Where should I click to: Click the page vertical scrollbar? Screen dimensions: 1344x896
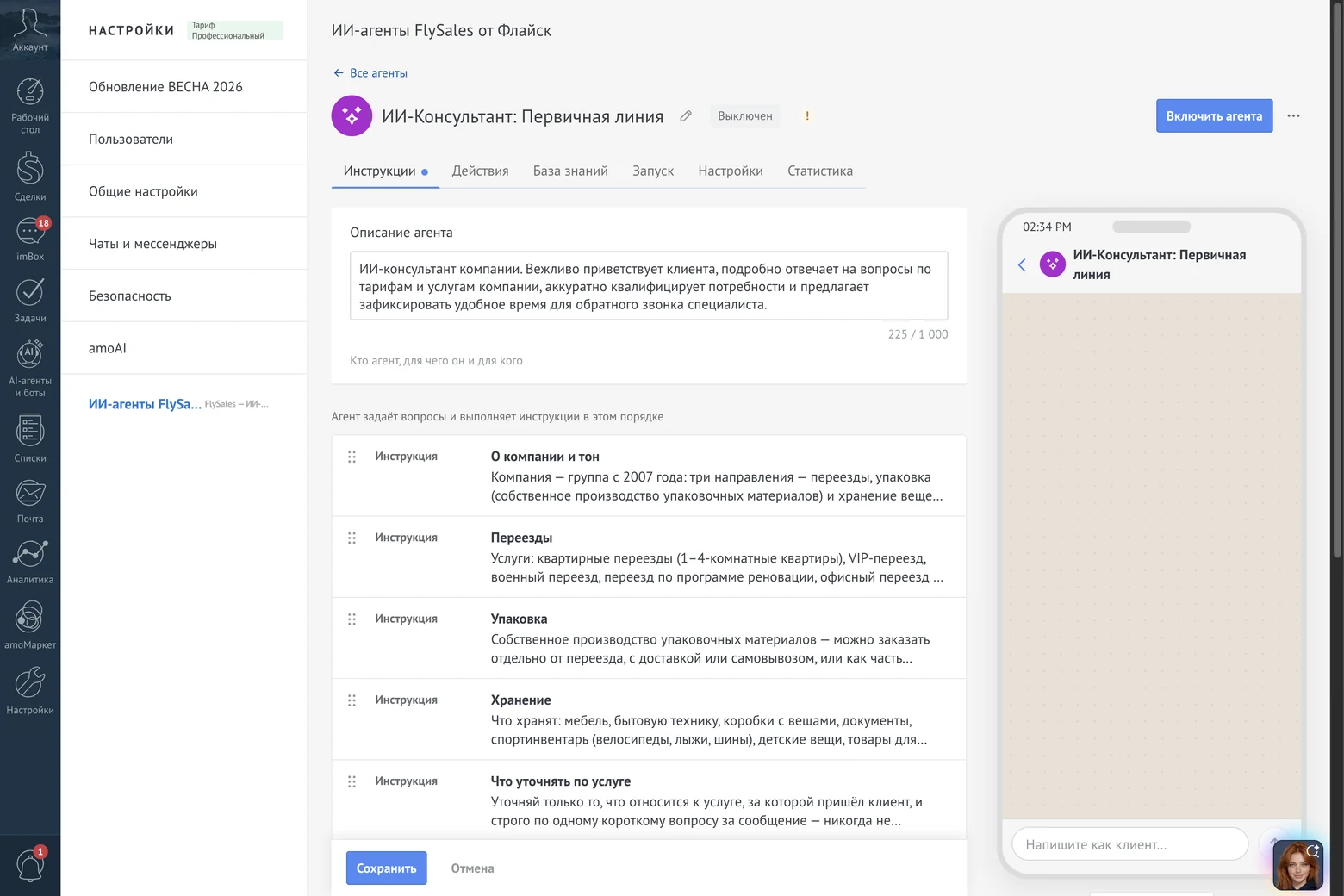click(1337, 280)
